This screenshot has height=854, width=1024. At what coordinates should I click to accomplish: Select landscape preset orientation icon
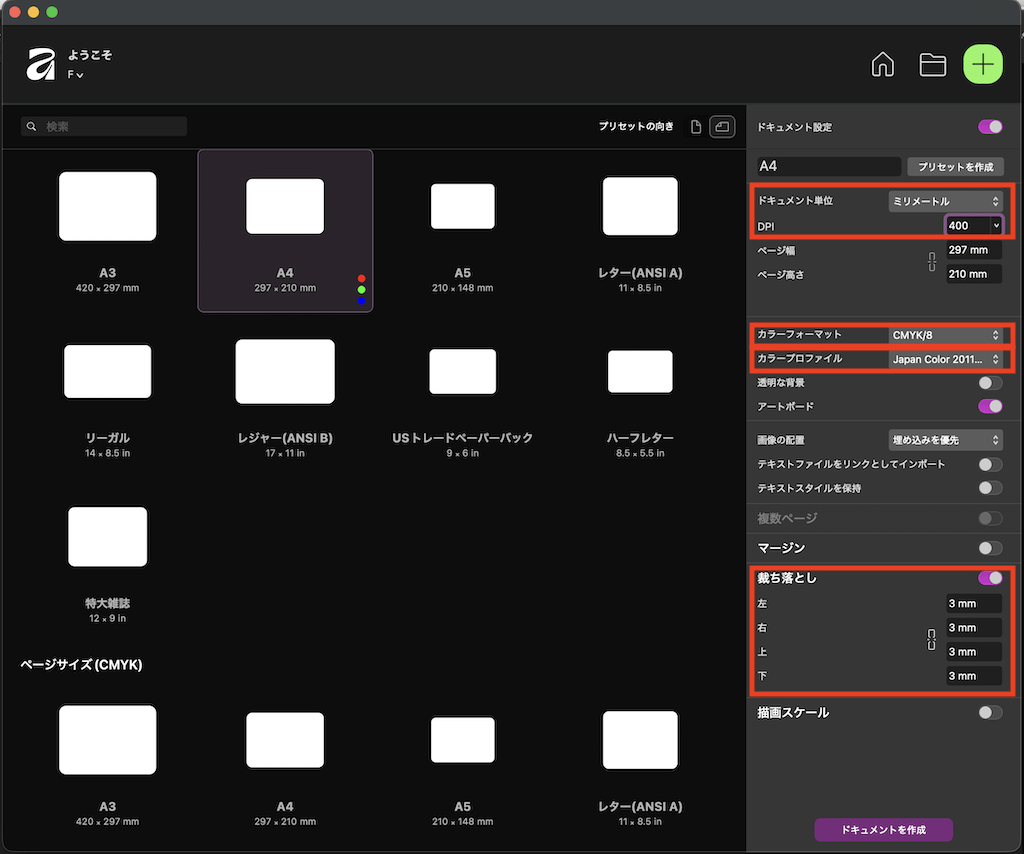[722, 127]
